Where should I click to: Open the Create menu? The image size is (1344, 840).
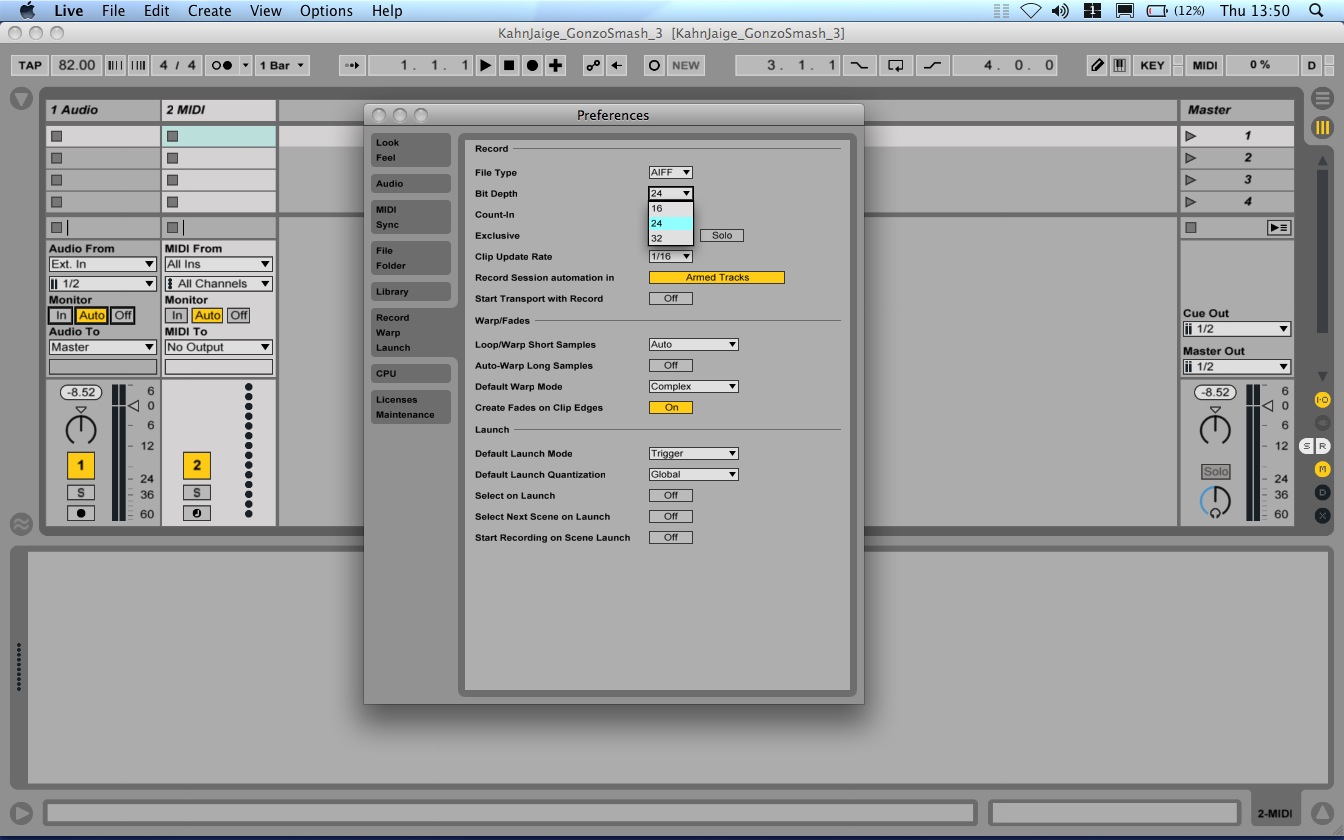209,11
